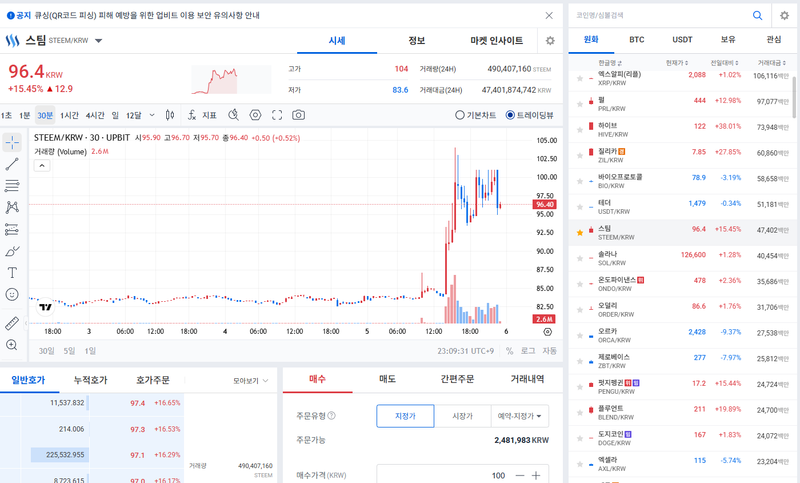Toggle fullscreen chart mode

(x=277, y=115)
